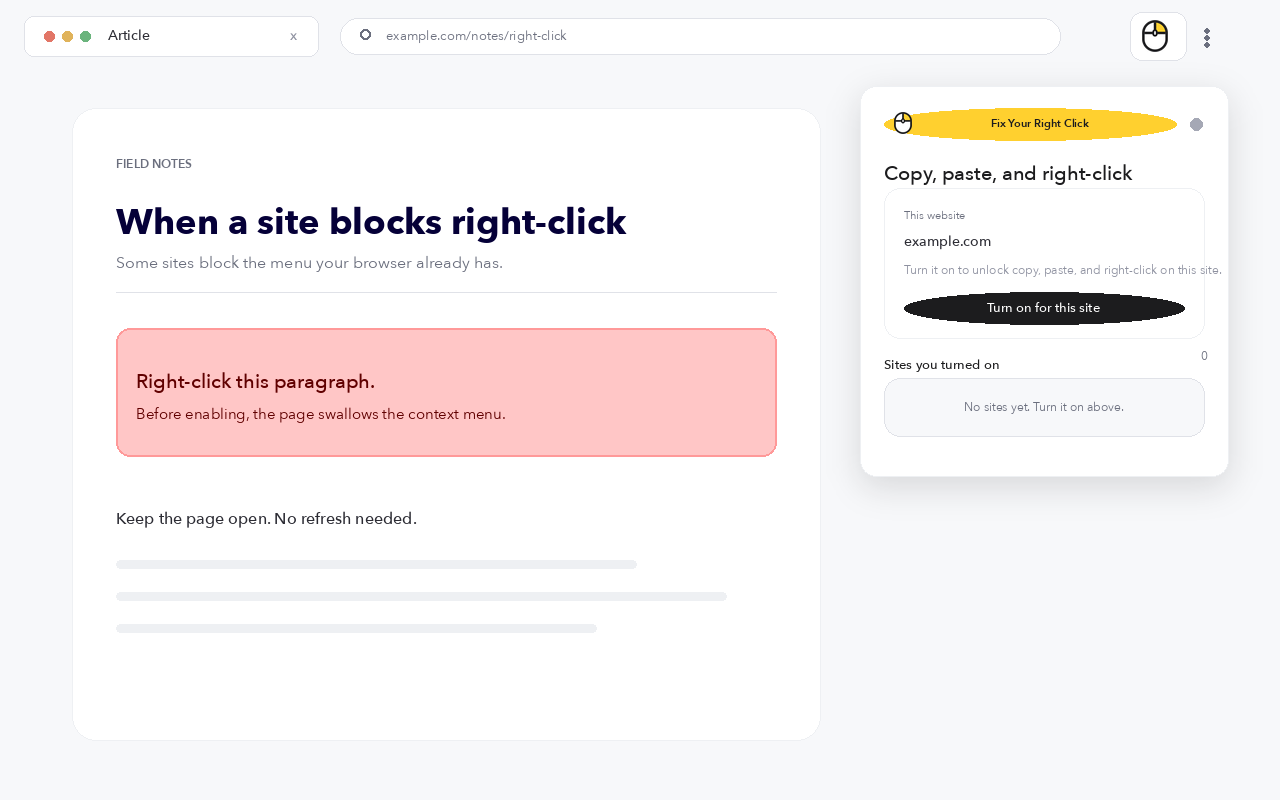Screen dimensions: 1280x800
Task: Click the gray status dot in popup
Action: (1196, 125)
